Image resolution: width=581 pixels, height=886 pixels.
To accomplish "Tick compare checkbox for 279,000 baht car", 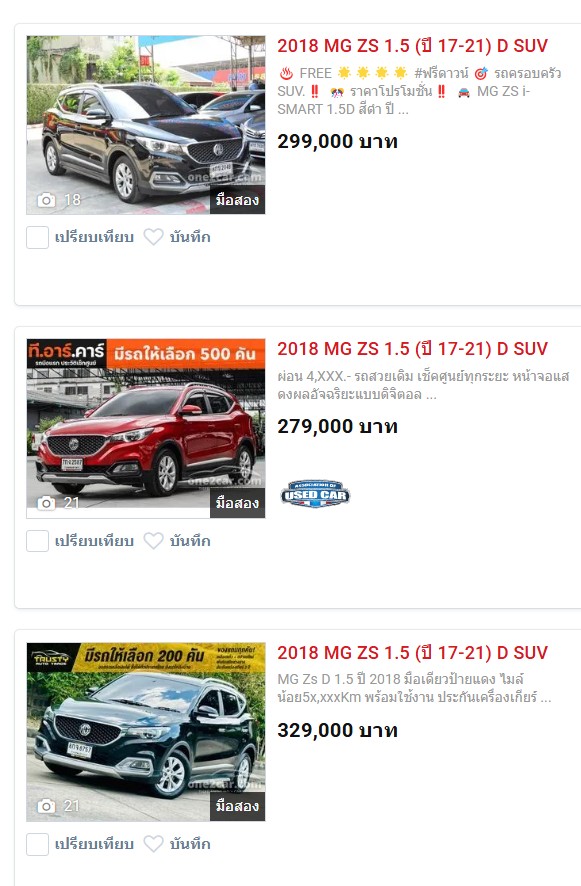I will pyautogui.click(x=37, y=541).
